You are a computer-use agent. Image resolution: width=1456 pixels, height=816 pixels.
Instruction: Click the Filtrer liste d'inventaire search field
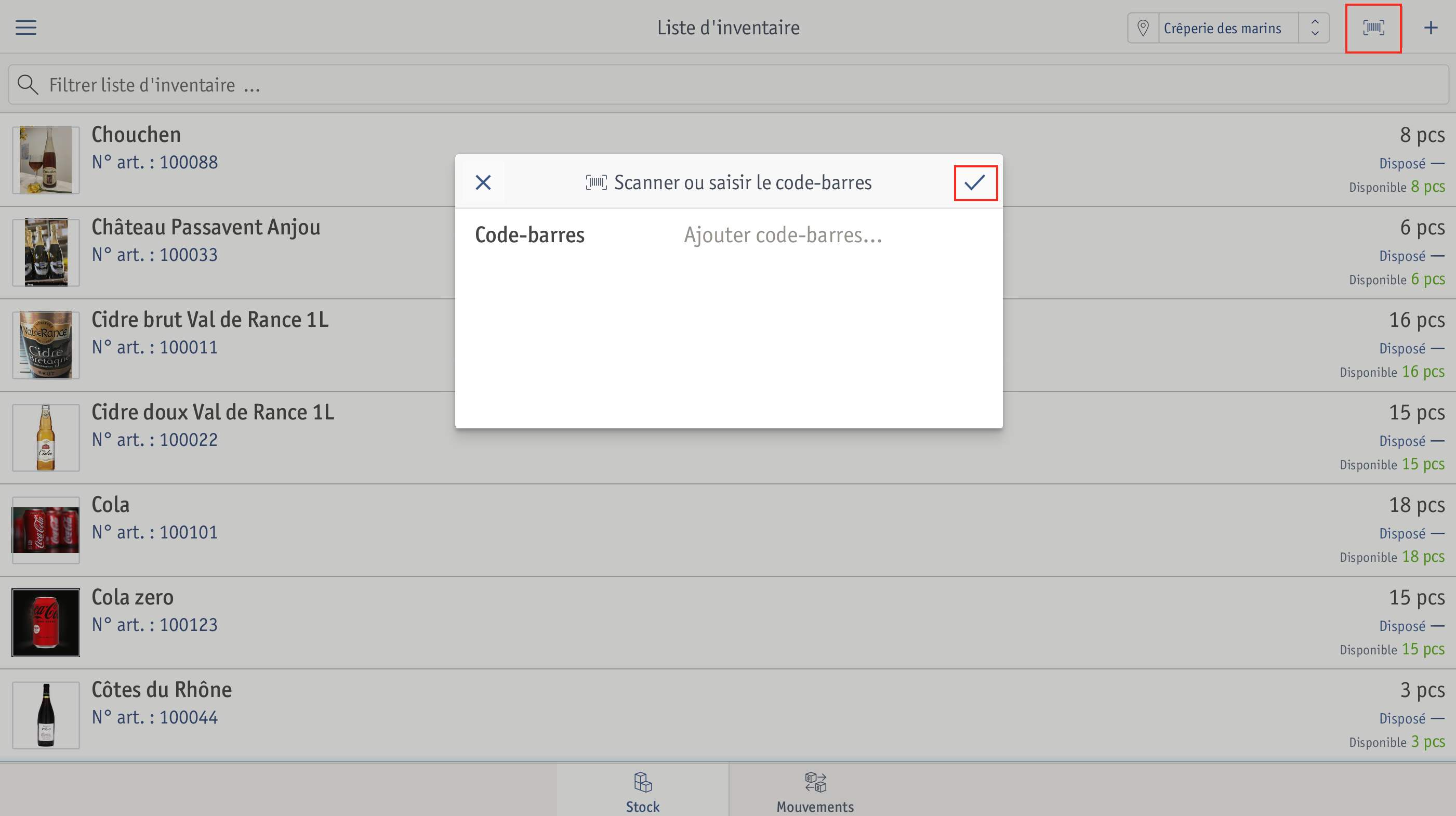click(x=728, y=85)
